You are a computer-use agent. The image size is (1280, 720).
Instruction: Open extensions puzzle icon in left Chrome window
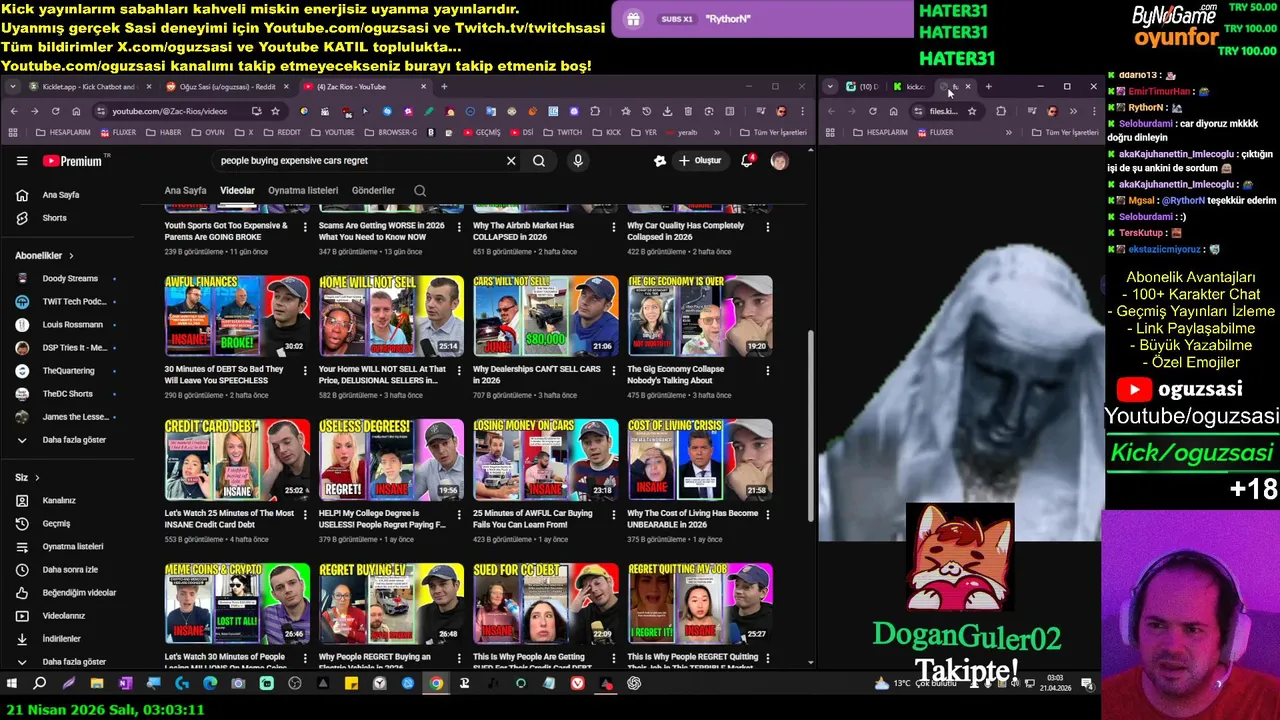point(594,111)
